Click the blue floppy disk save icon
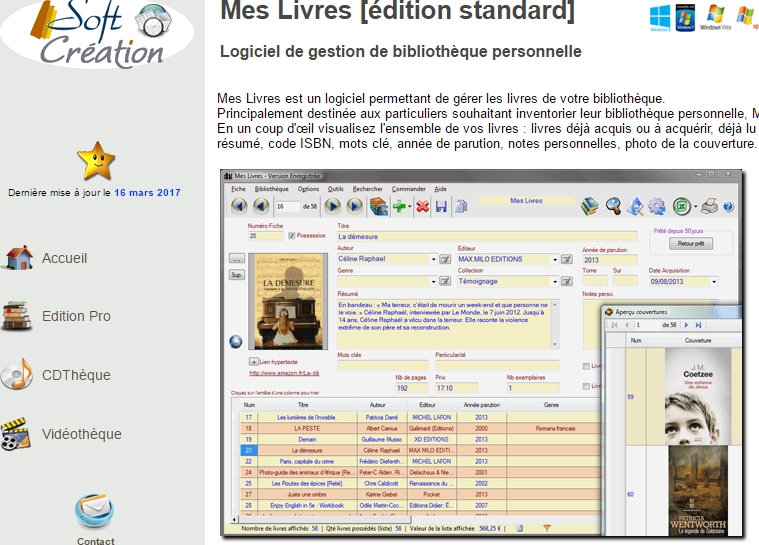 click(x=440, y=207)
